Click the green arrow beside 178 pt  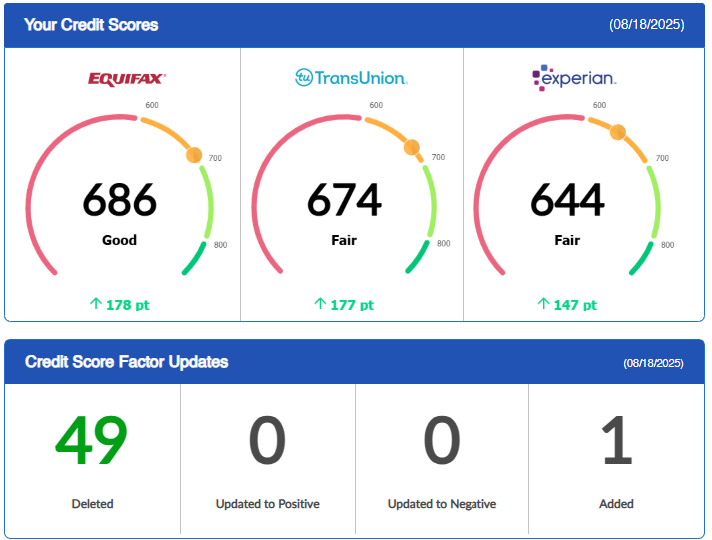point(96,304)
